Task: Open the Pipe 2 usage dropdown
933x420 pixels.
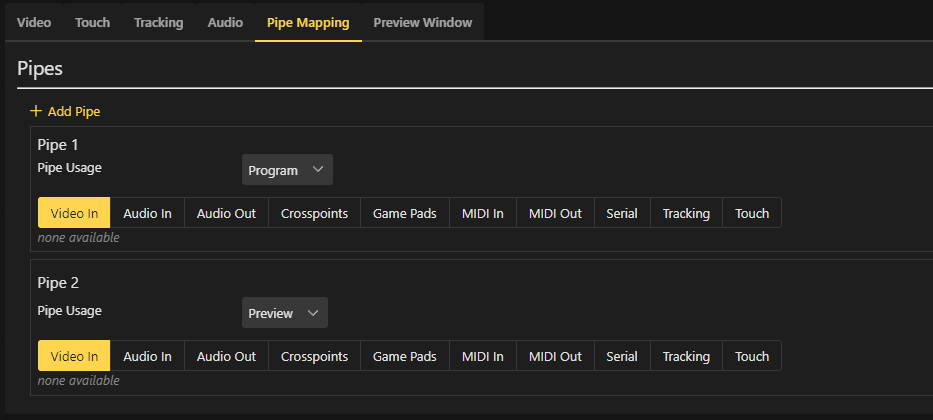Action: (284, 313)
